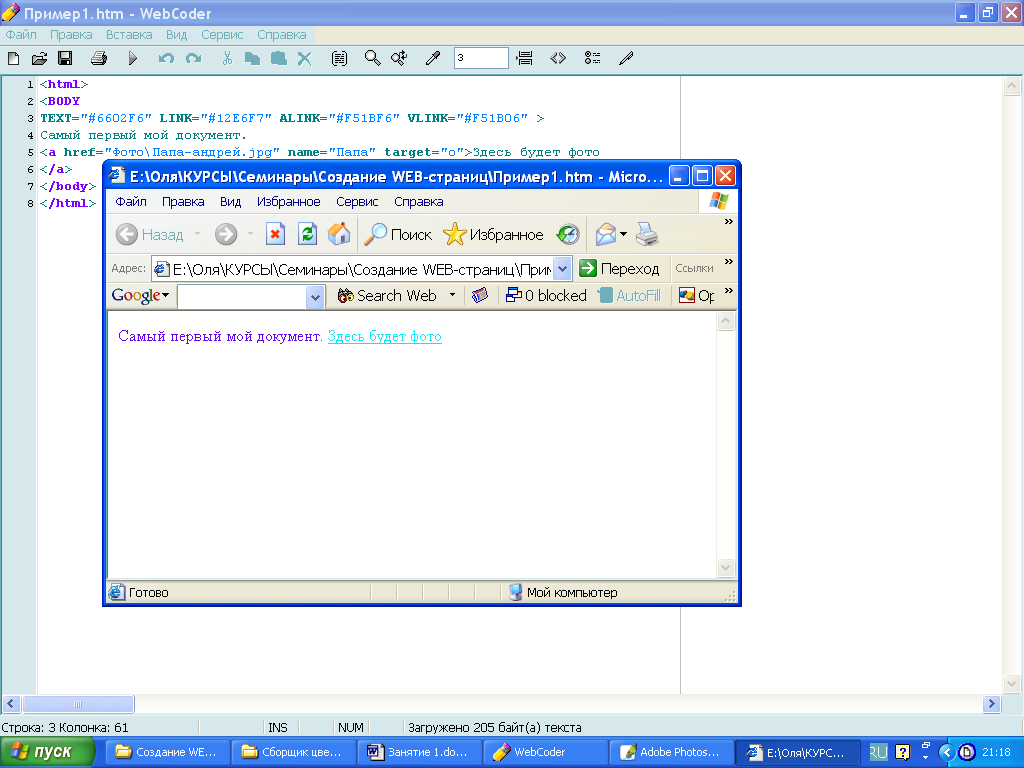Delete selection with the X icon
The image size is (1024, 768).
pos(304,59)
